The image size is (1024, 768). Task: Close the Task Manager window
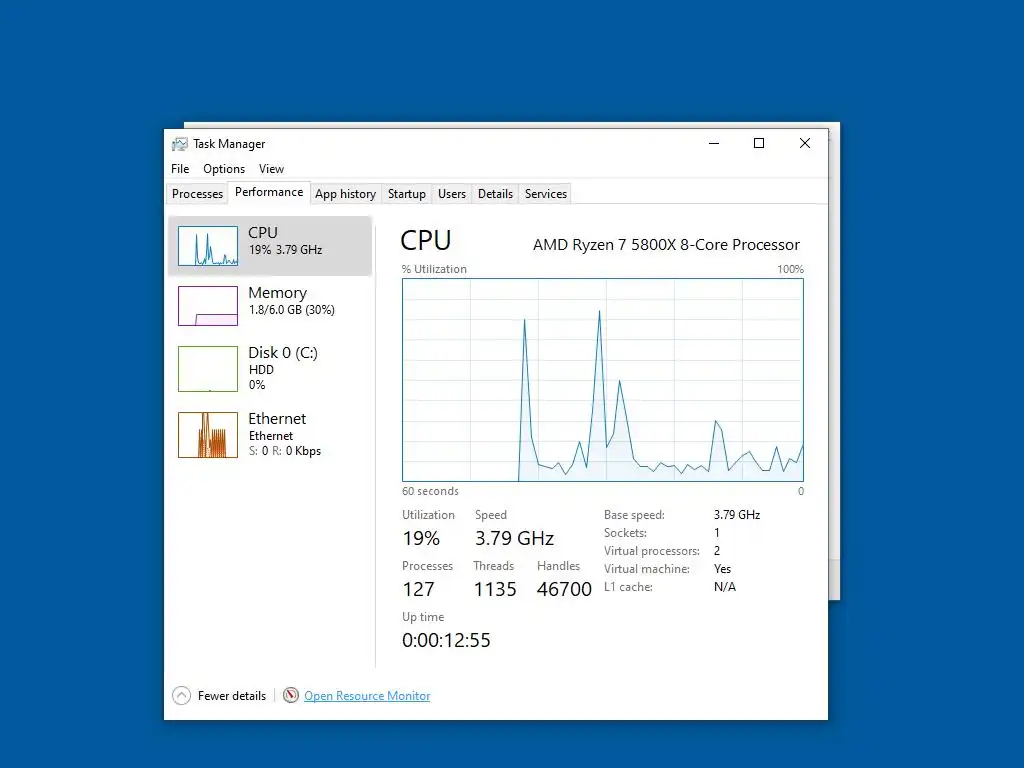(x=805, y=144)
